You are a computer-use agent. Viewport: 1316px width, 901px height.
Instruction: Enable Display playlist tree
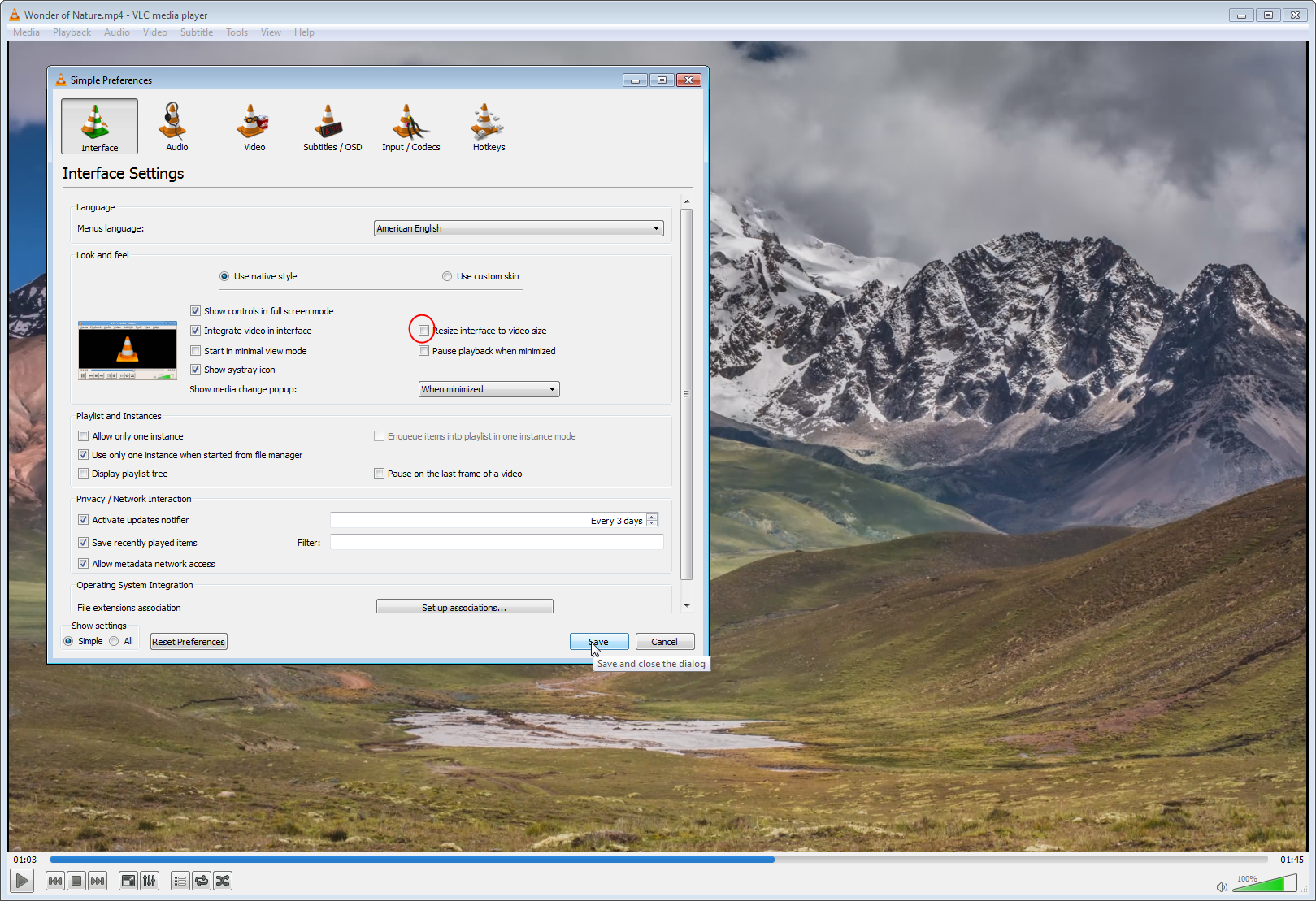point(83,473)
